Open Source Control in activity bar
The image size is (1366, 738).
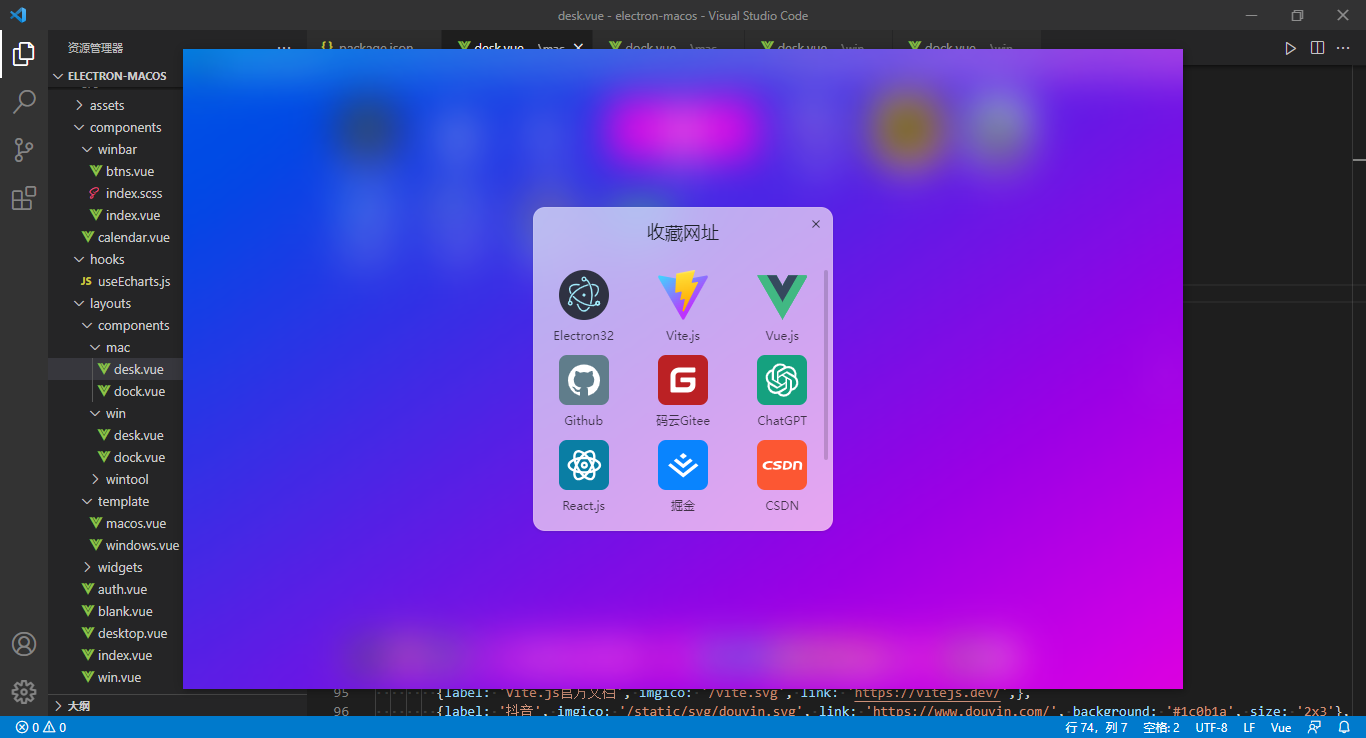pyautogui.click(x=24, y=150)
